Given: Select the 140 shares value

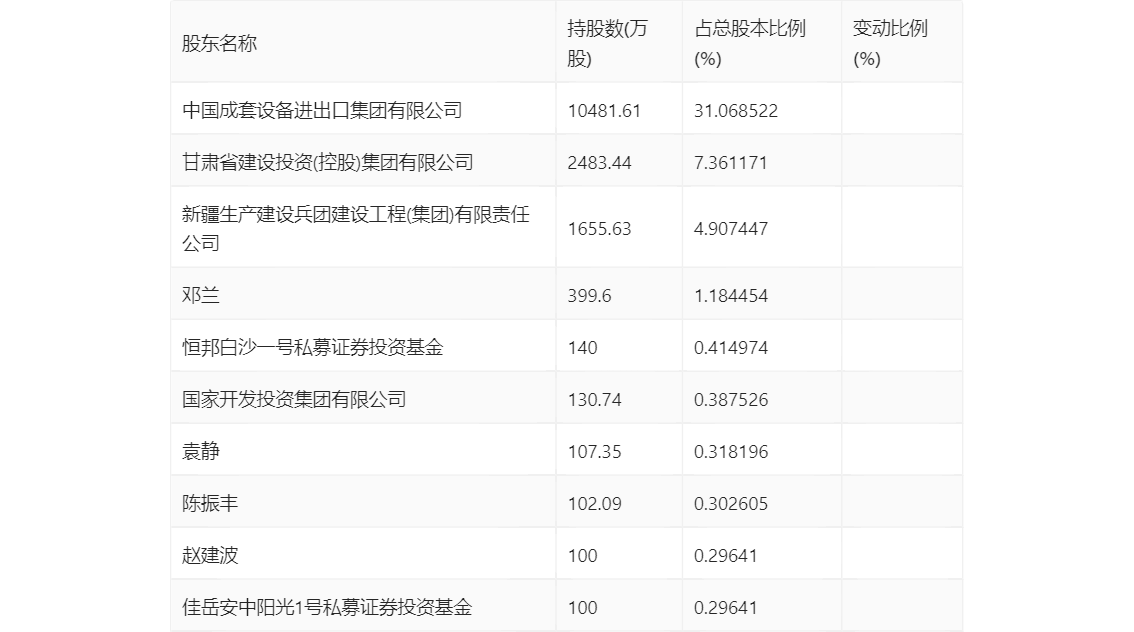Looking at the screenshot, I should point(582,348).
